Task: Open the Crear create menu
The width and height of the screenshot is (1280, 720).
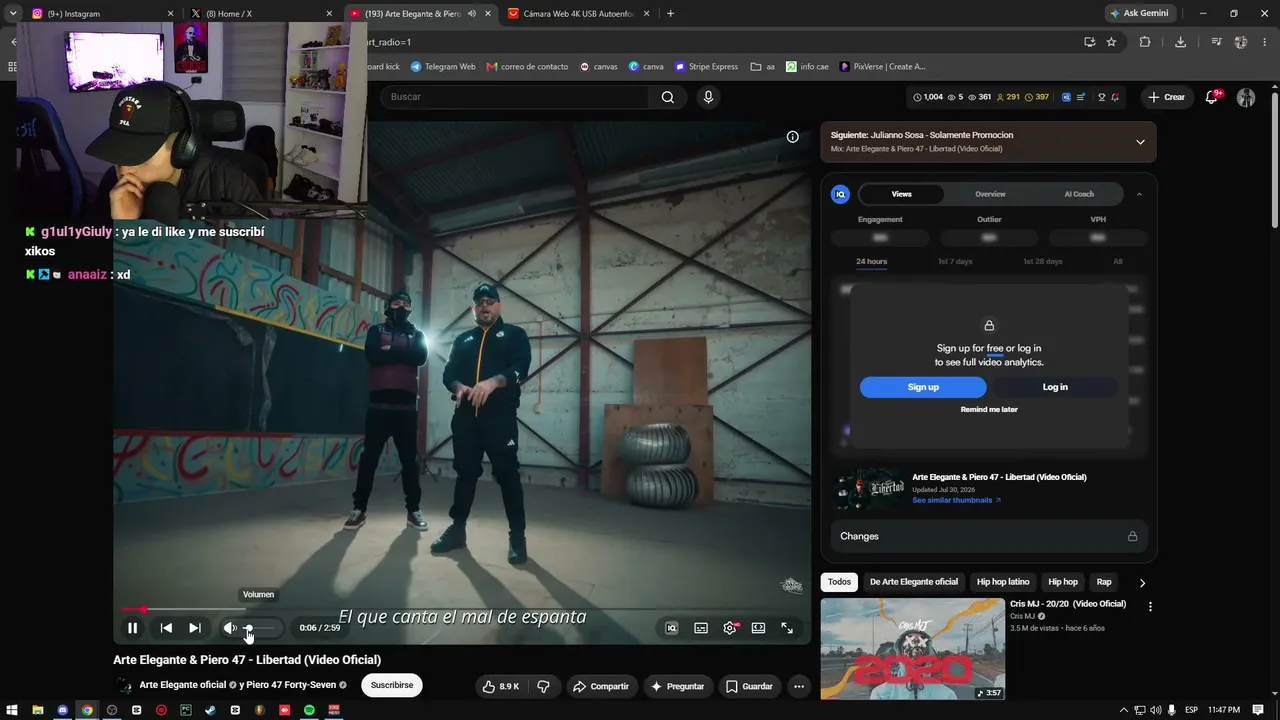Action: (x=1167, y=97)
